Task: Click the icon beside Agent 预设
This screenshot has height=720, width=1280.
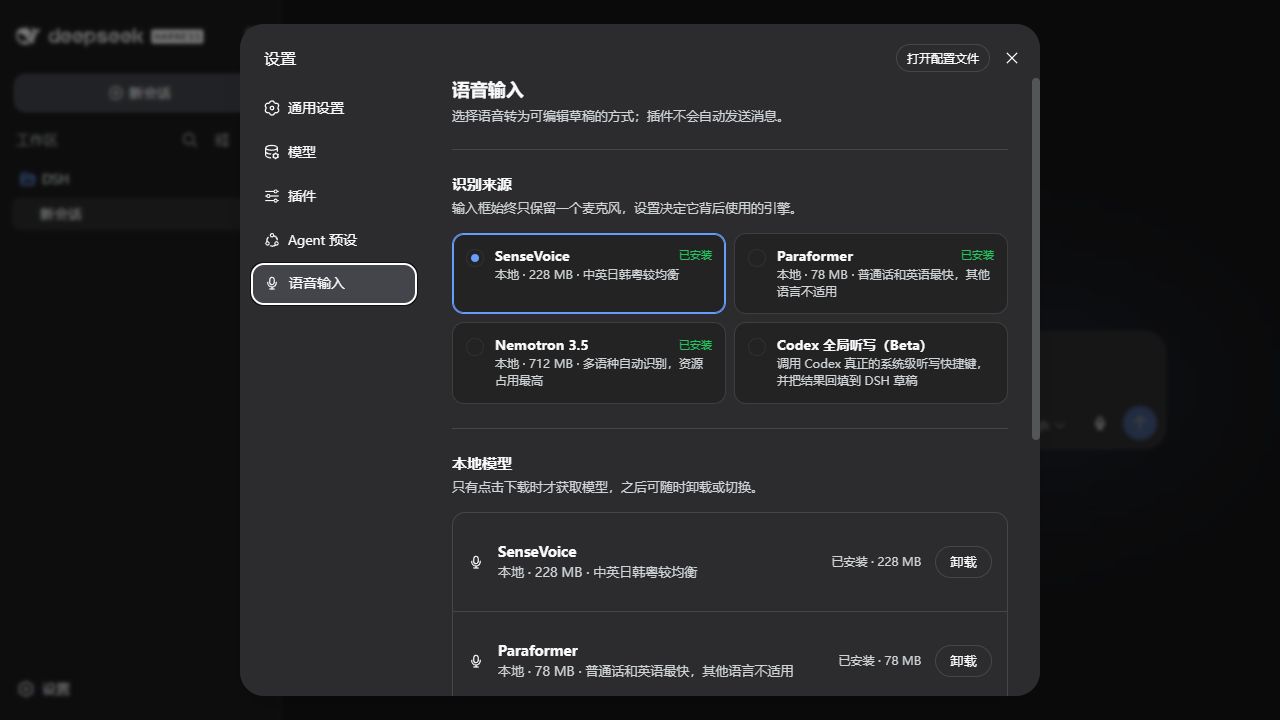Action: 271,240
